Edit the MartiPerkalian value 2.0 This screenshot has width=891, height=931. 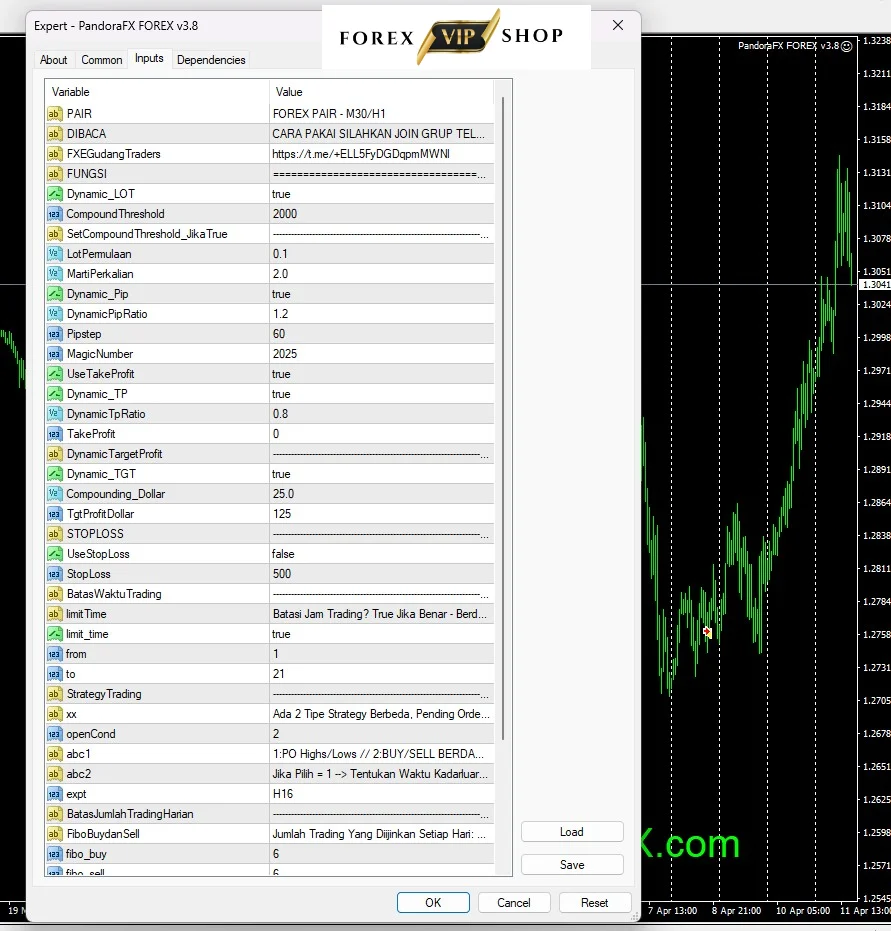click(x=382, y=274)
